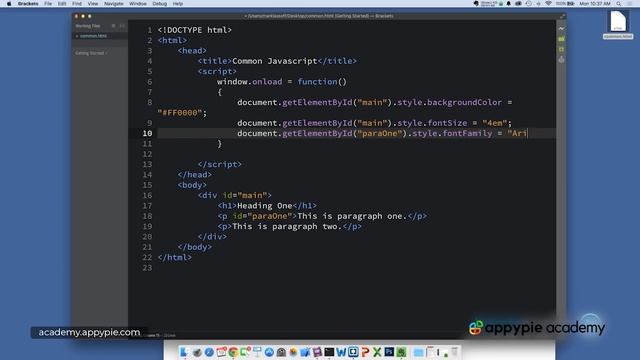Image resolution: width=640 pixels, height=360 pixels.
Task: Click the clock showing Mon 10:37 AM
Action: coord(595,4)
